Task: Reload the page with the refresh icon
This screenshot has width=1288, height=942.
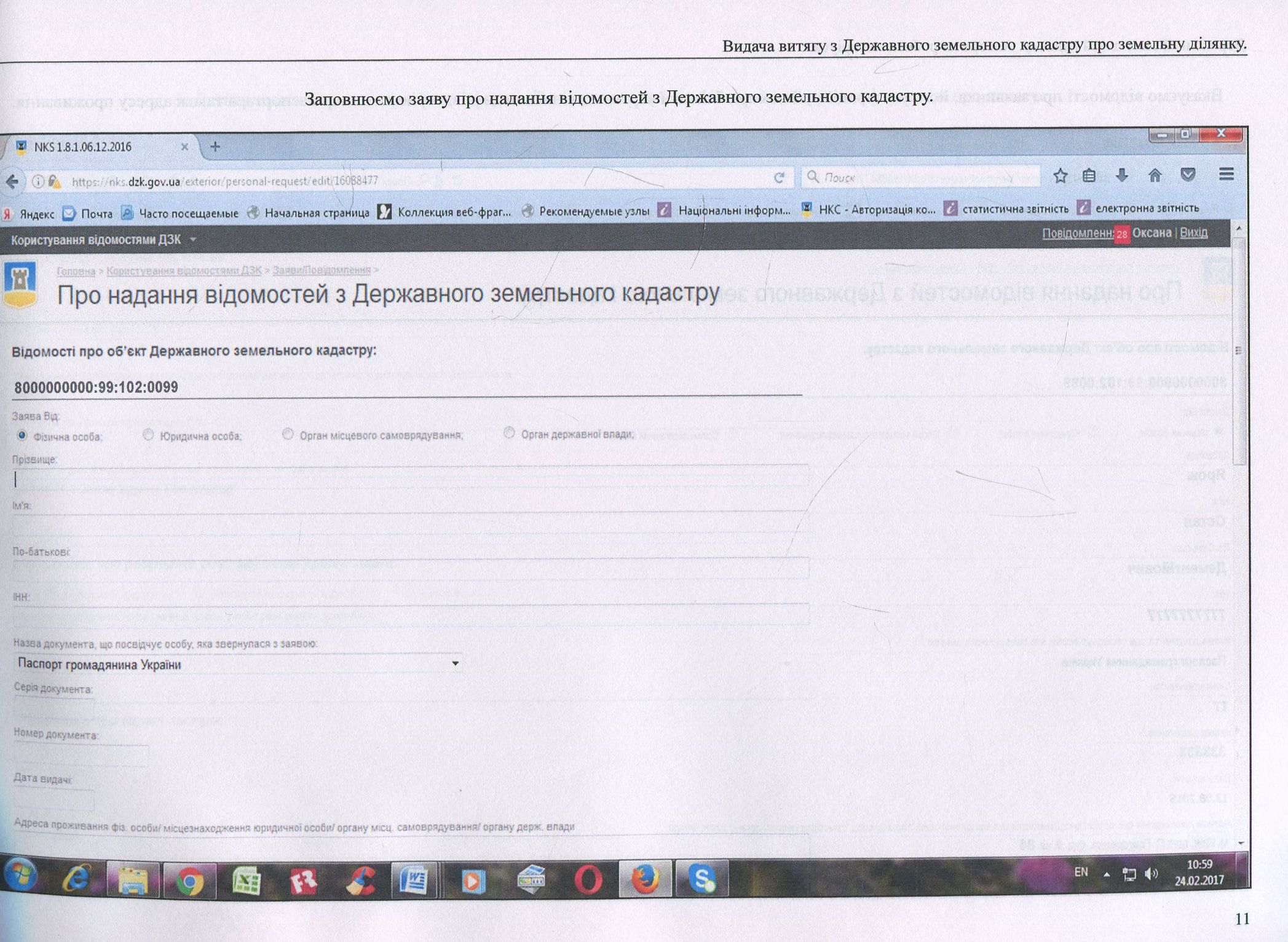Action: [x=779, y=178]
